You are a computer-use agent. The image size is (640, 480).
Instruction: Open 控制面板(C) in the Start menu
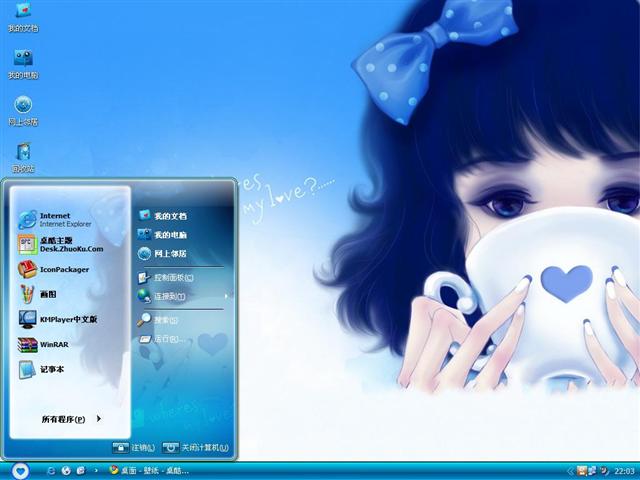tap(166, 278)
